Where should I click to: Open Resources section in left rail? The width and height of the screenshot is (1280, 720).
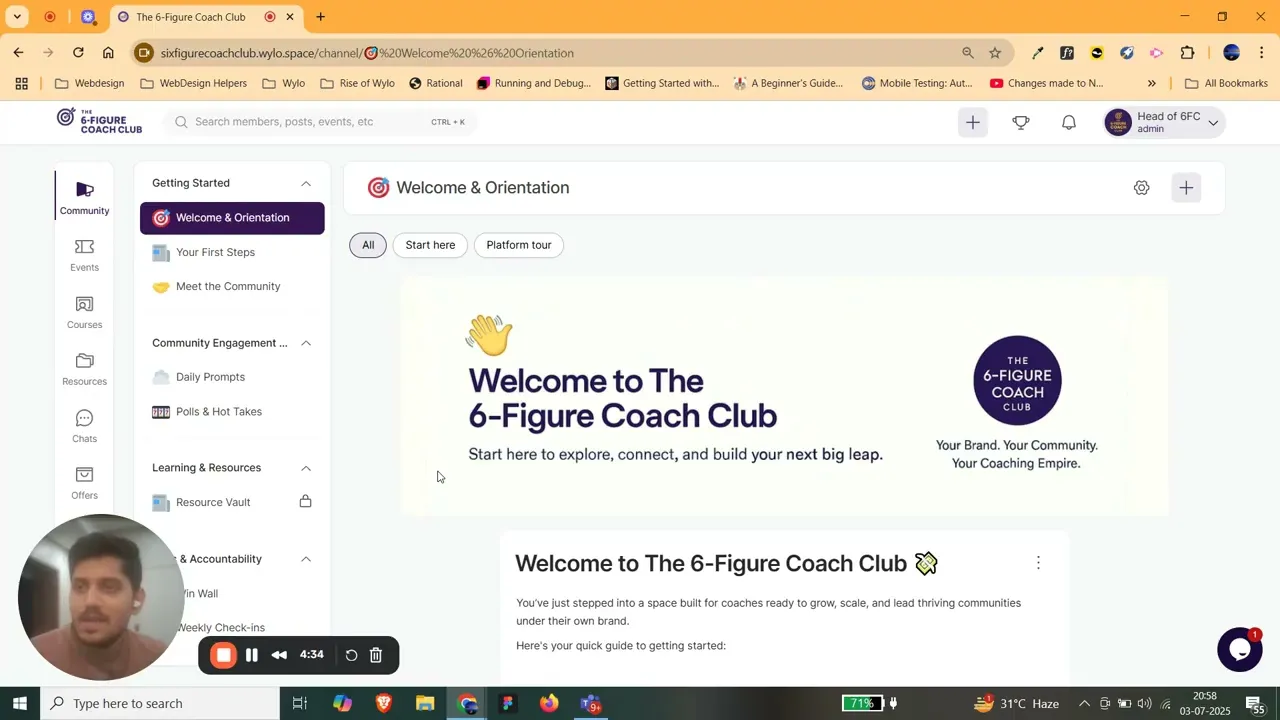(84, 369)
